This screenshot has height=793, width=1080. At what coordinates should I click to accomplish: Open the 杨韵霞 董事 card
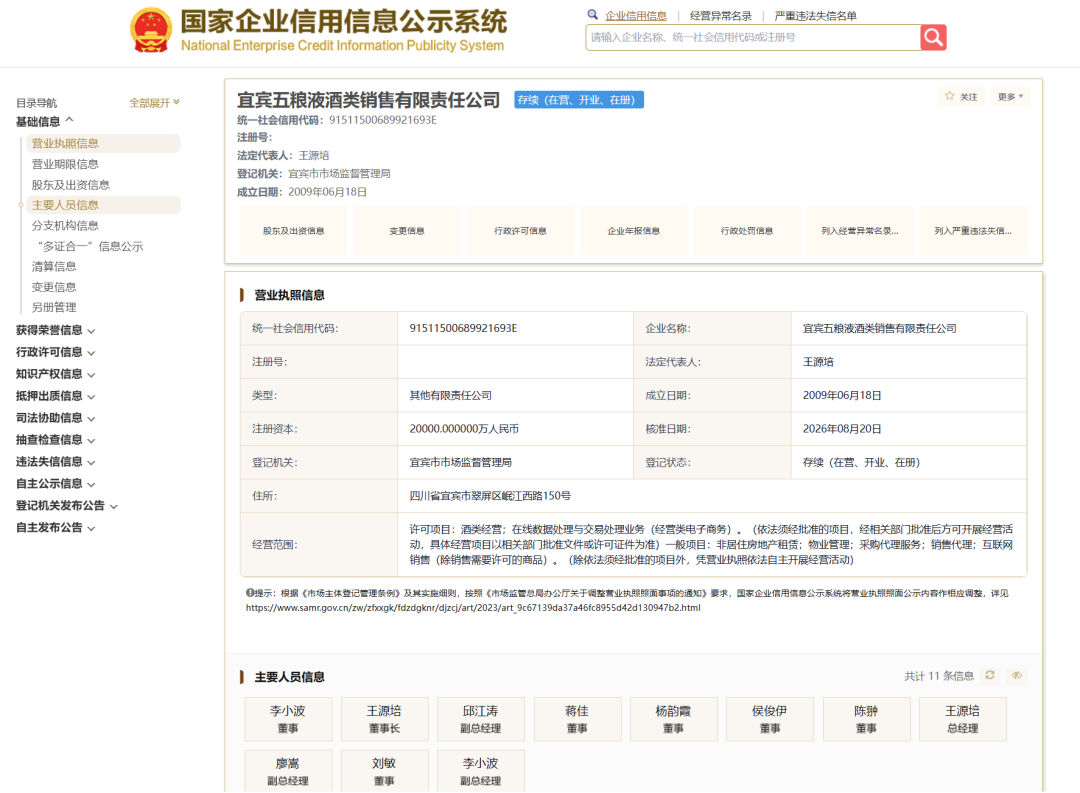[x=674, y=719]
